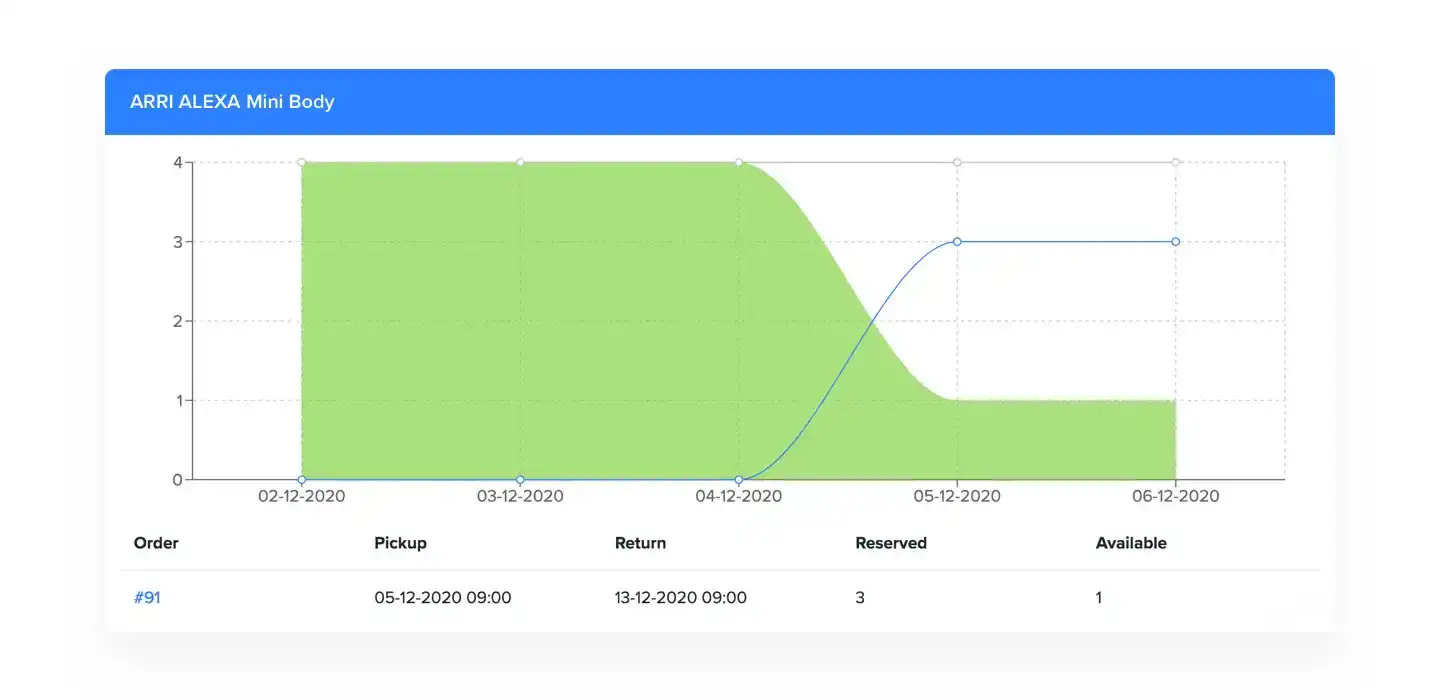Click the blue line marker at zero on 04-12-2020
Viewport: 1440px width, 700px height.
(738, 479)
